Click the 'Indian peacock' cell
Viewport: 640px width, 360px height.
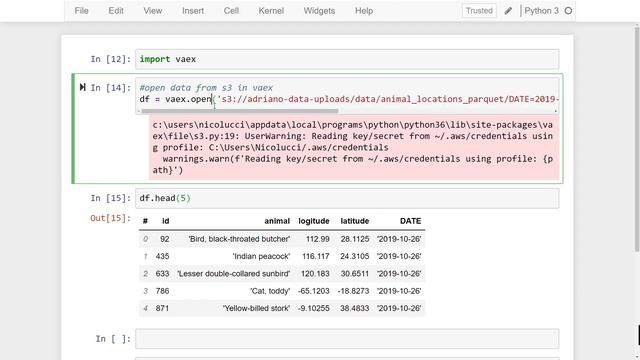[261, 256]
